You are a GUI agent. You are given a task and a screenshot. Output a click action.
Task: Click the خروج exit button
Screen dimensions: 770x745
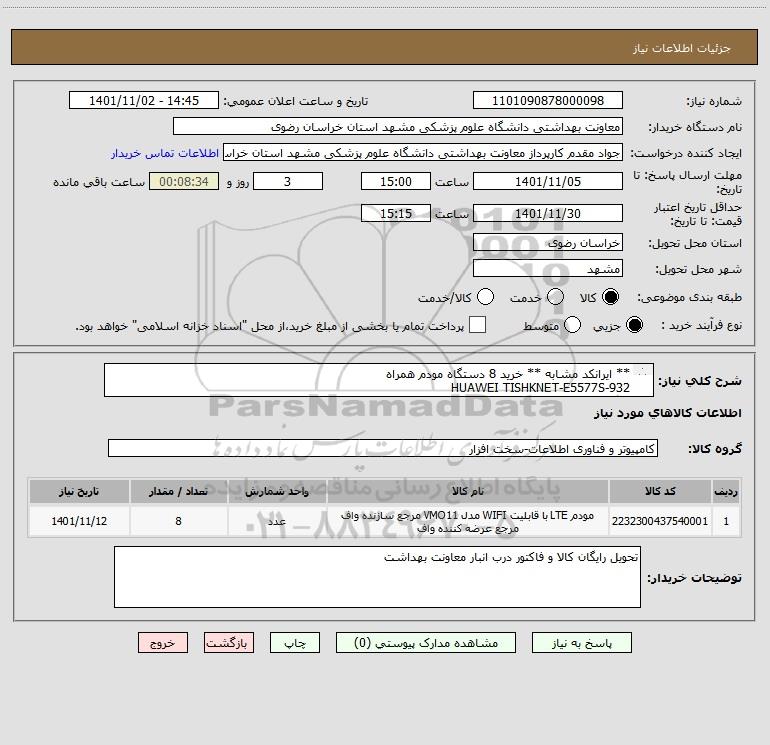tap(163, 643)
